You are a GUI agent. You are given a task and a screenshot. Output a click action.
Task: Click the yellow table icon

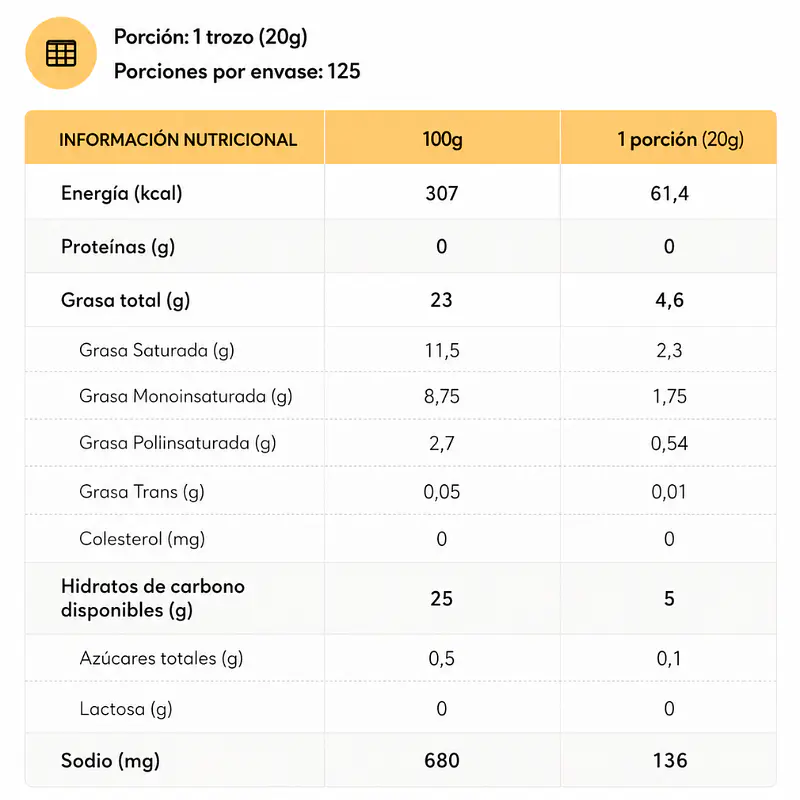pos(61,54)
